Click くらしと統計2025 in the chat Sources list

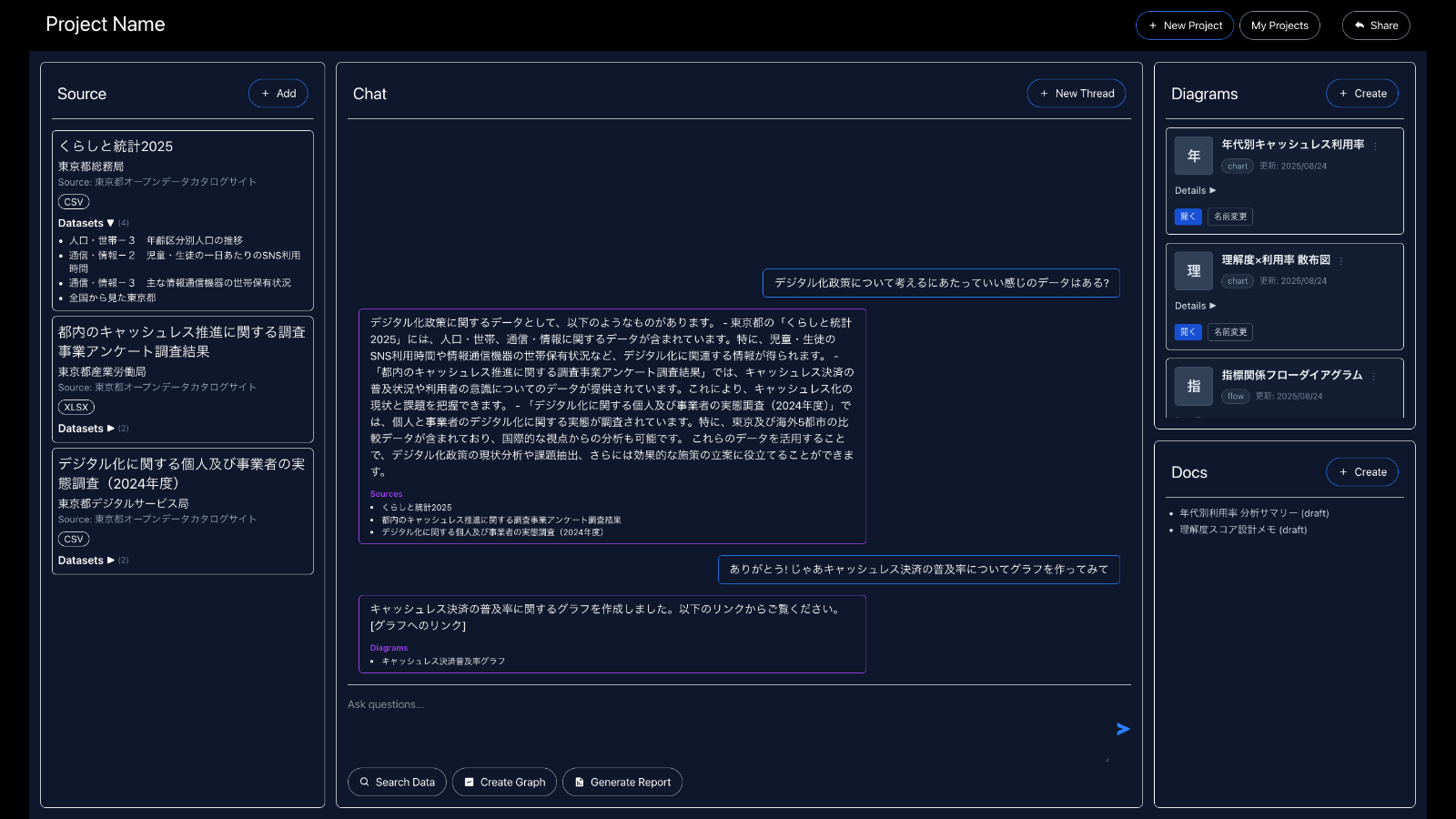tap(417, 508)
